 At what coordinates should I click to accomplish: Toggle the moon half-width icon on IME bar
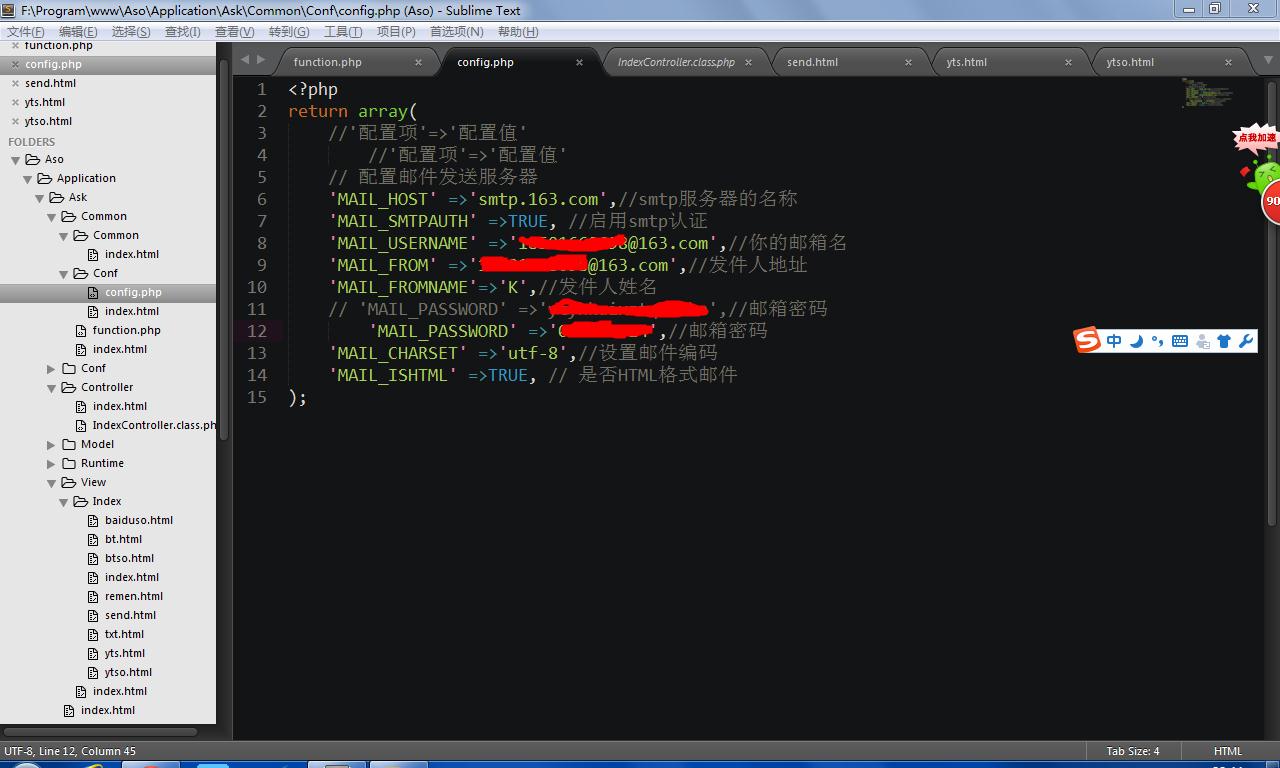1136,341
